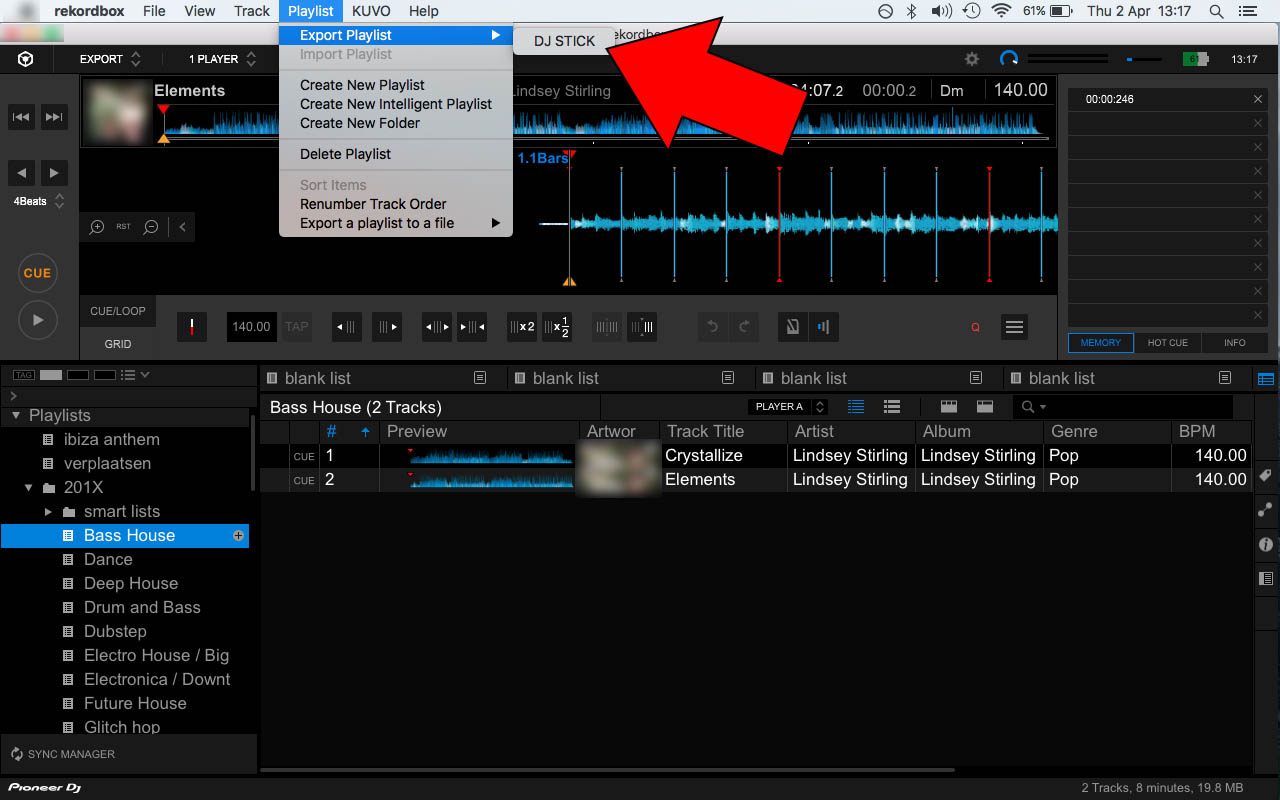Viewport: 1280px width, 800px height.
Task: Open the hamburger menu icon near Q
Action: point(1014,327)
